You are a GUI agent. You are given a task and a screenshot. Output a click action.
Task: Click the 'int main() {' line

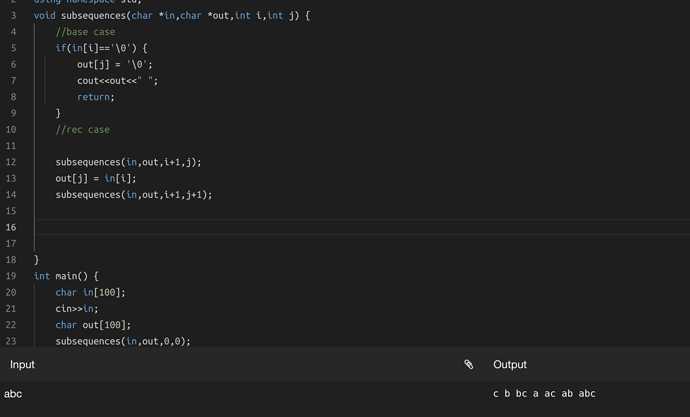66,276
